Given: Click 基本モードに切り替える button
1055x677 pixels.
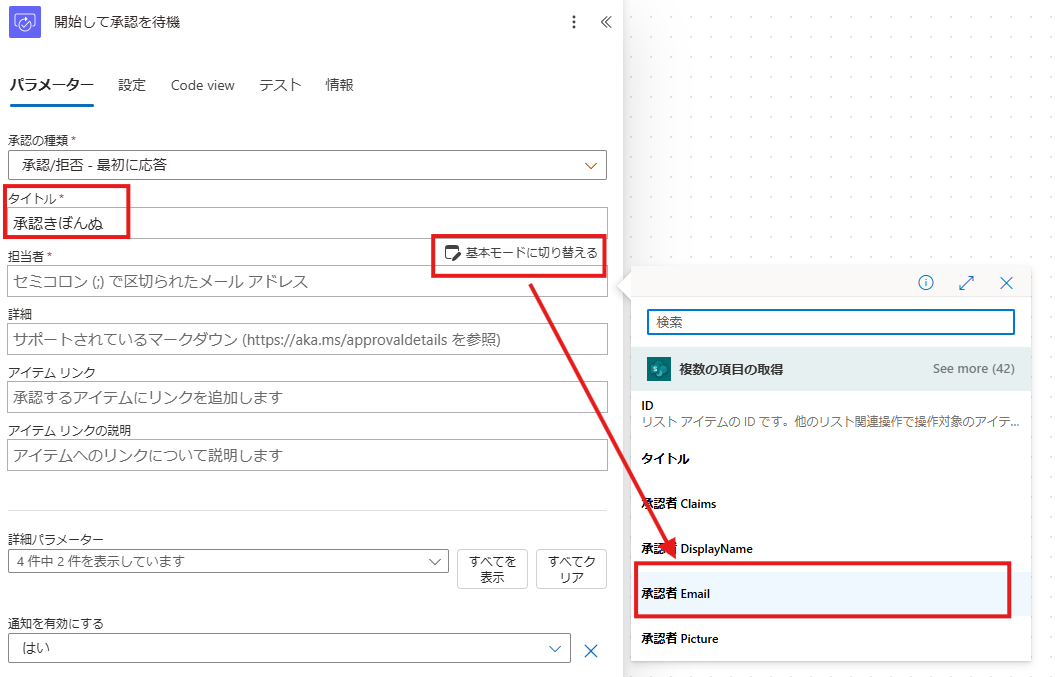Looking at the screenshot, I should (x=521, y=253).
